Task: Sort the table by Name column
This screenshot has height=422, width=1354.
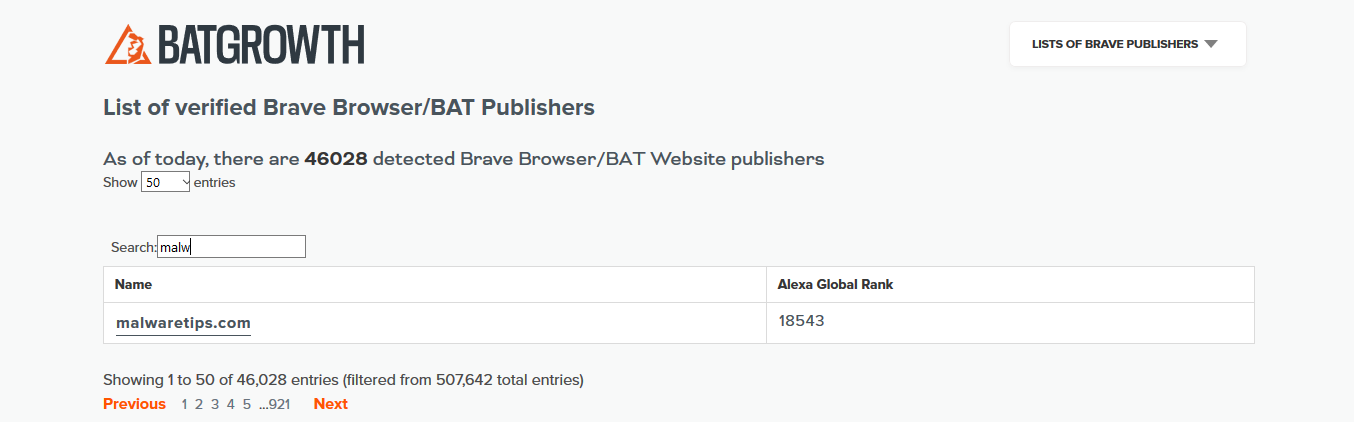Action: (x=134, y=285)
